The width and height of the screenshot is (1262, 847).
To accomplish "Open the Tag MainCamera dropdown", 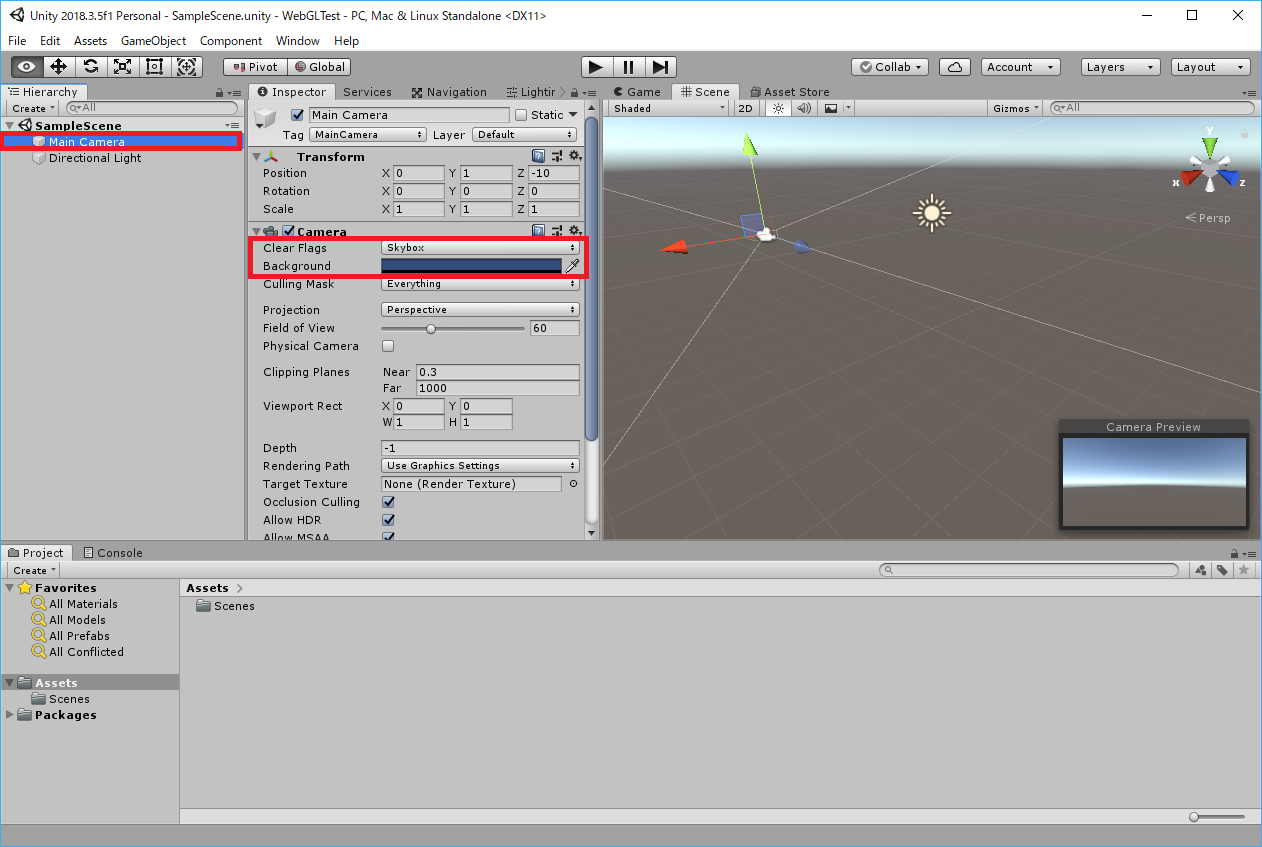I will coord(368,134).
